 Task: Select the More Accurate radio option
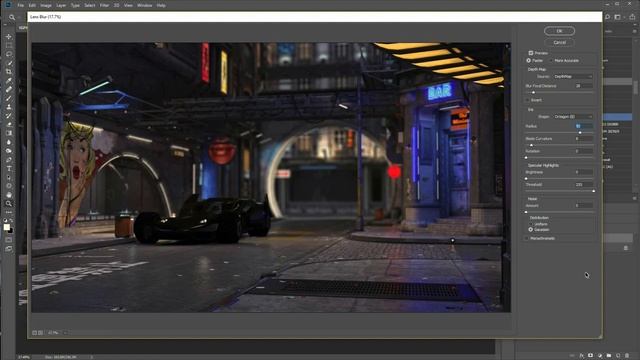point(551,60)
